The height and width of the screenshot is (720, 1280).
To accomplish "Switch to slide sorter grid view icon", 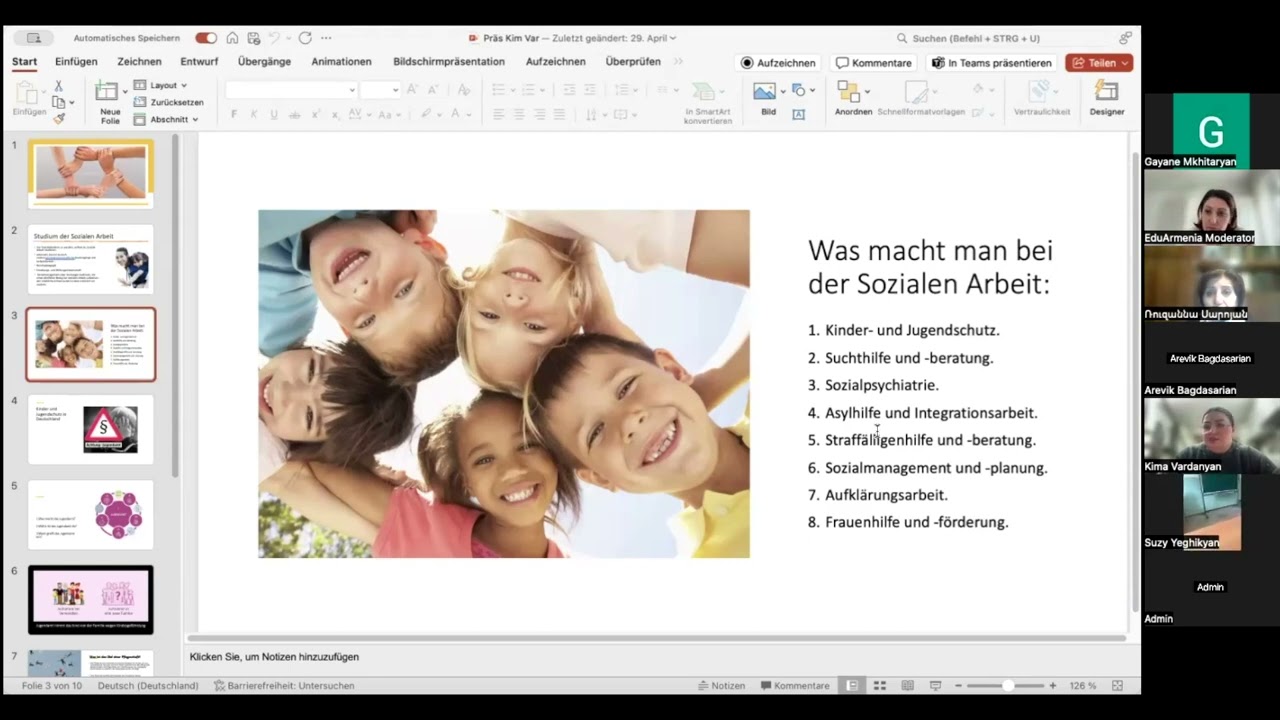I will [880, 685].
